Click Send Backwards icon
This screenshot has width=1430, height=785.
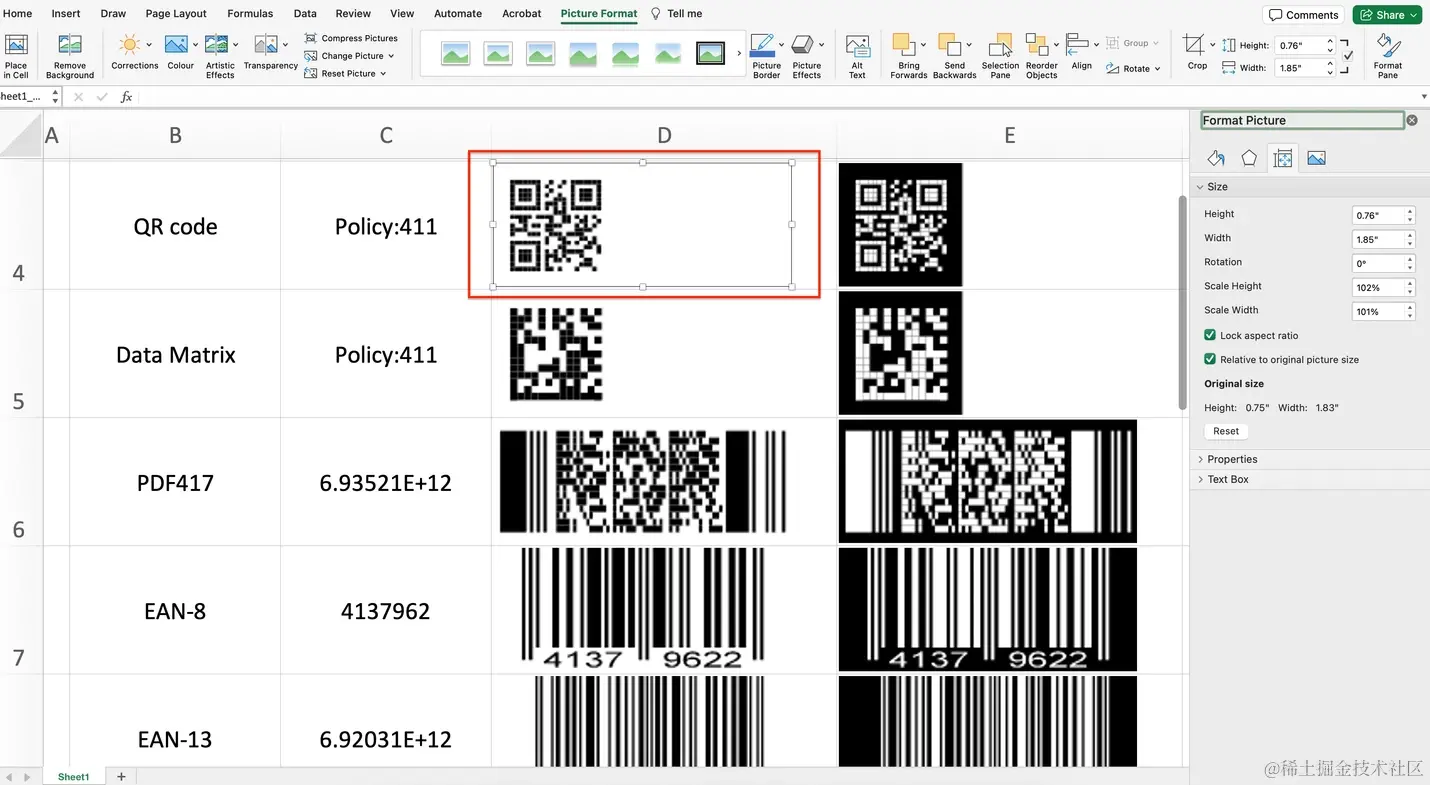point(950,45)
